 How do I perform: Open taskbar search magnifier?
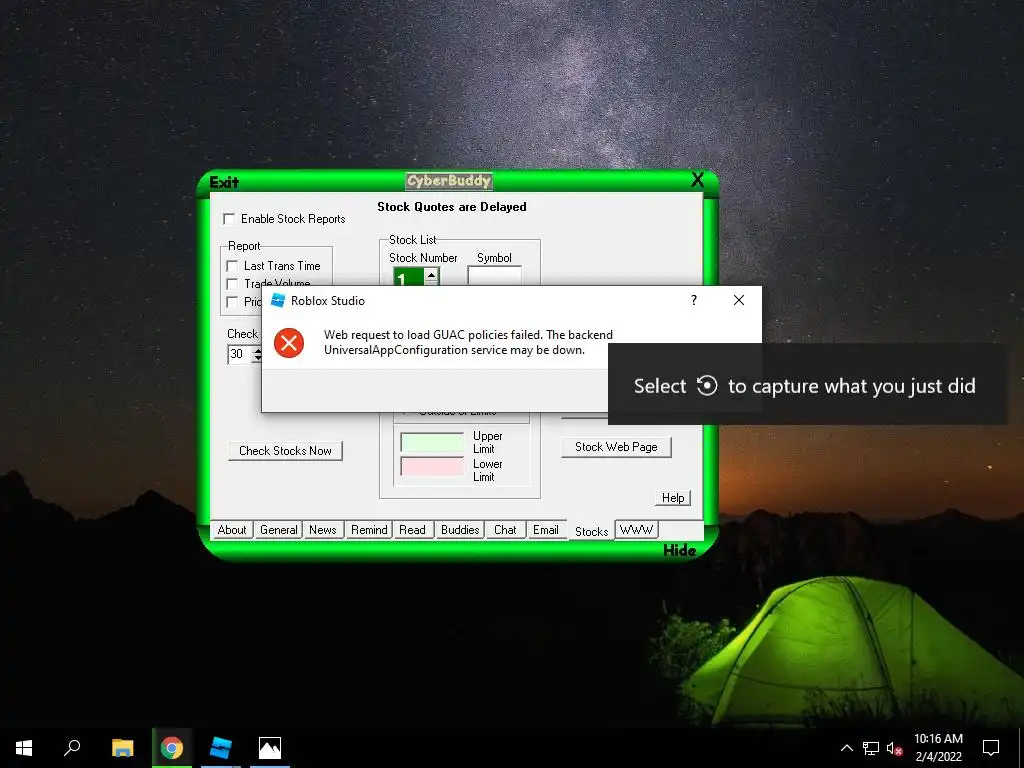pos(72,748)
